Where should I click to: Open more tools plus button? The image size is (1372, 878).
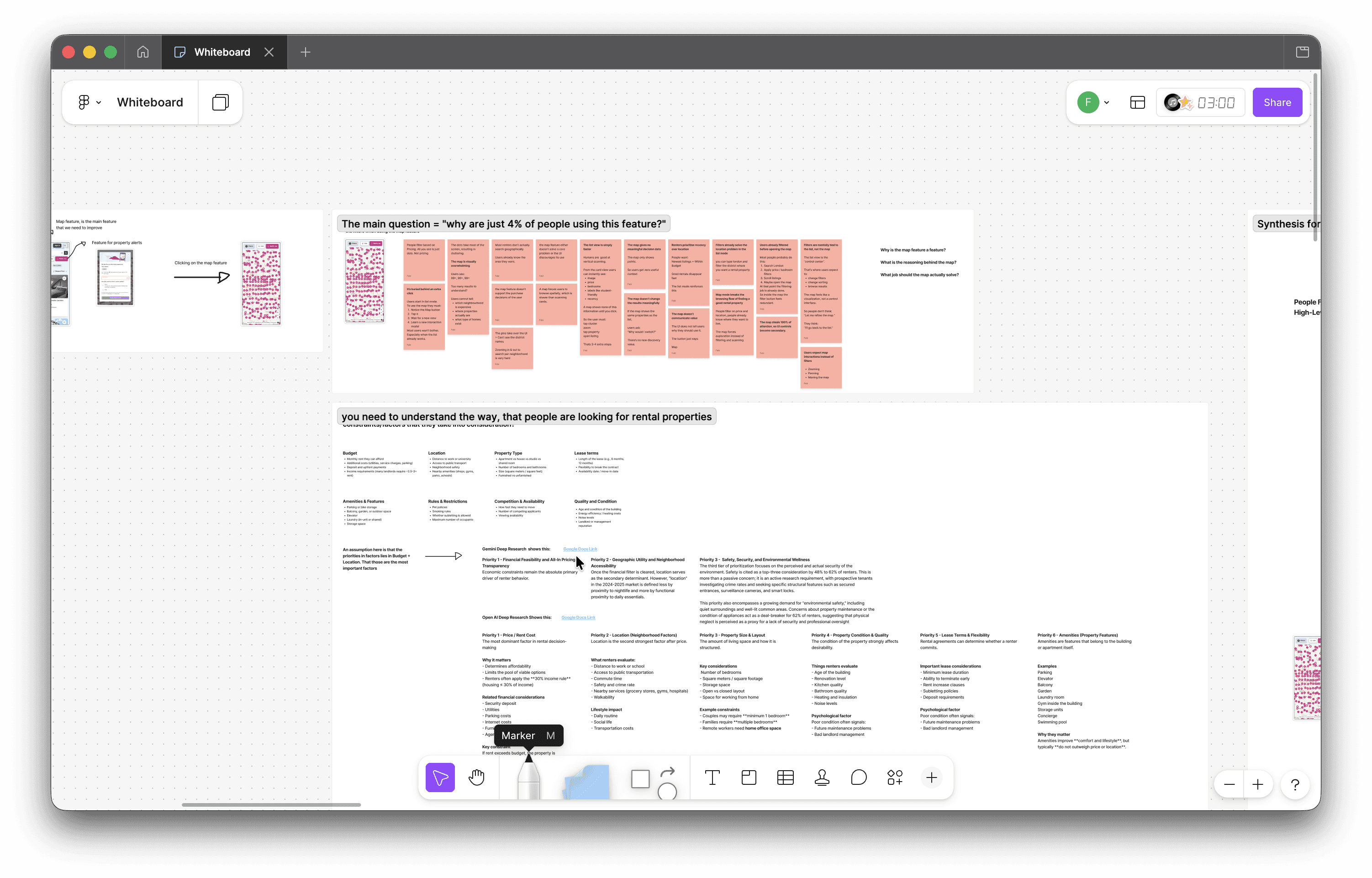(931, 777)
